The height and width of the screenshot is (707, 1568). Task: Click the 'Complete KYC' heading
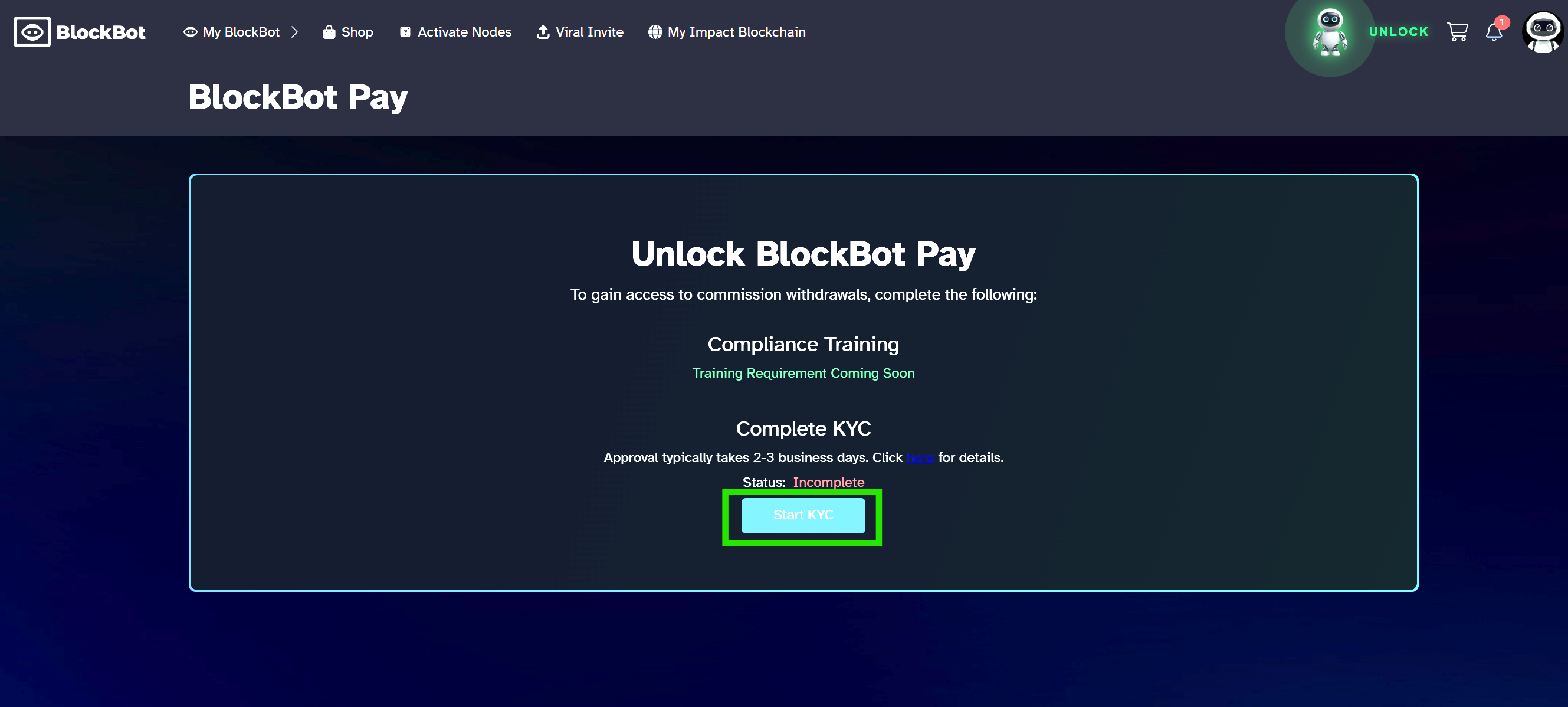click(x=803, y=428)
